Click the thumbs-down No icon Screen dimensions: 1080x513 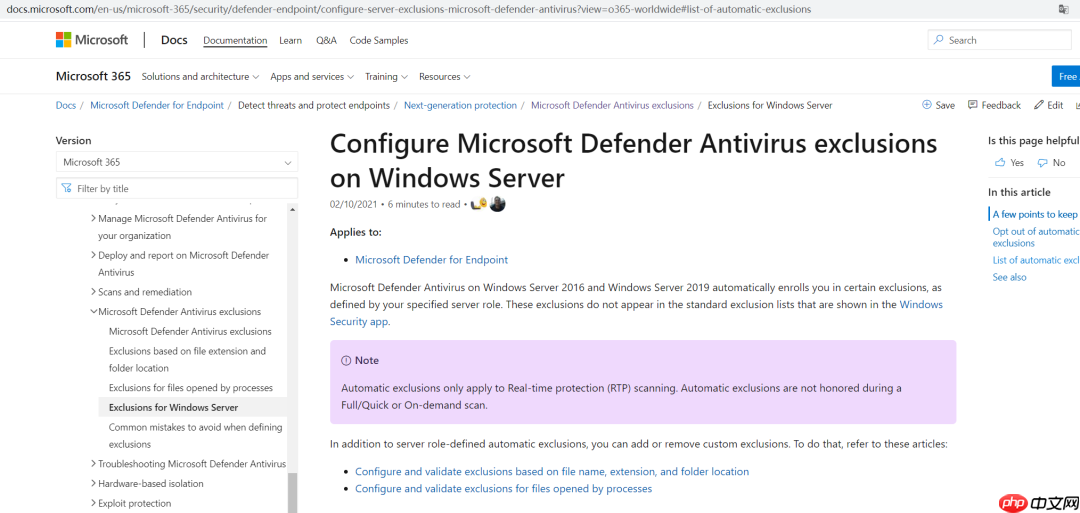pos(1042,163)
